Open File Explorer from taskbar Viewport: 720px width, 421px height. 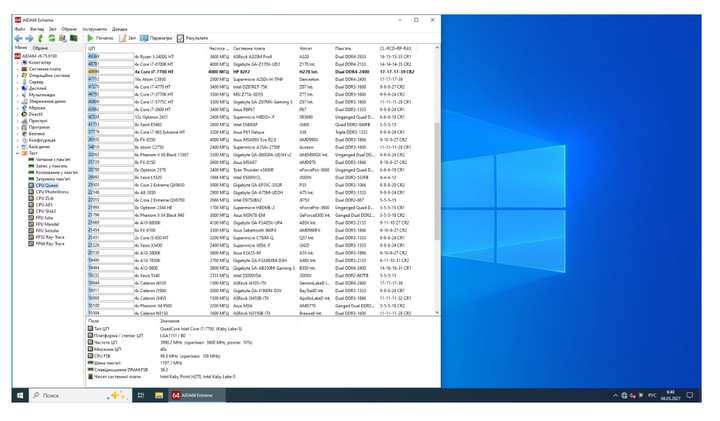click(x=159, y=395)
